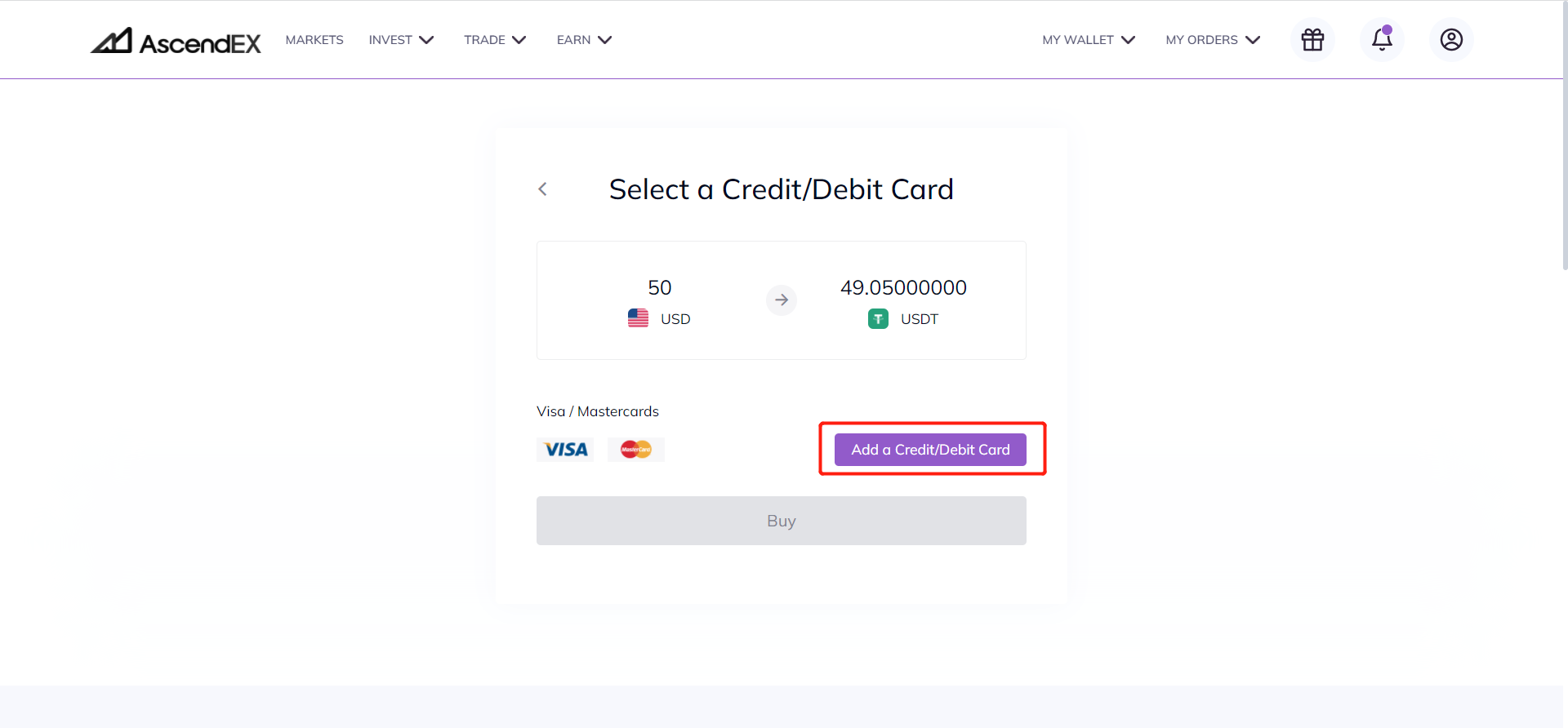1568x728 pixels.
Task: Go back using the left chevron arrow
Action: coord(542,189)
